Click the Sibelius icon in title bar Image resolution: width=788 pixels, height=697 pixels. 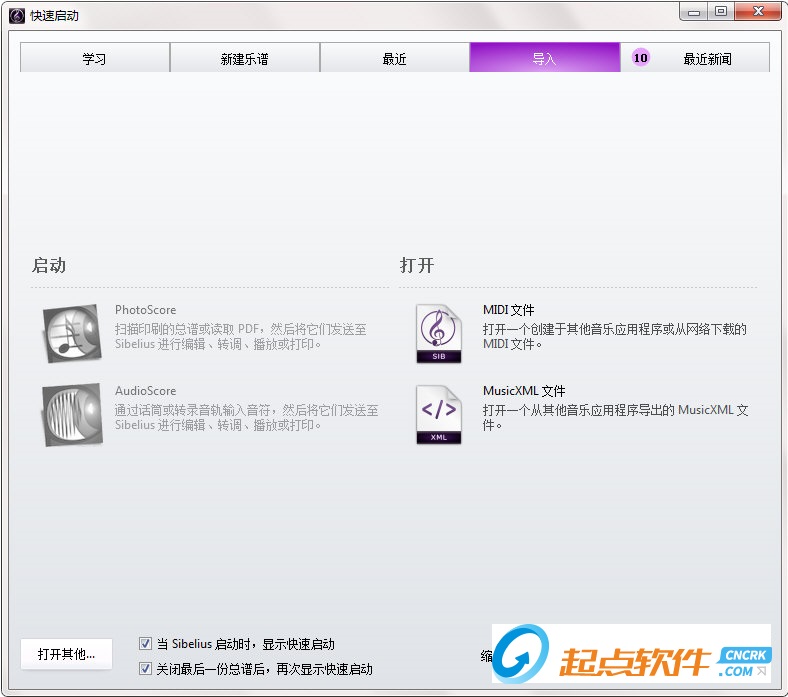pos(17,16)
